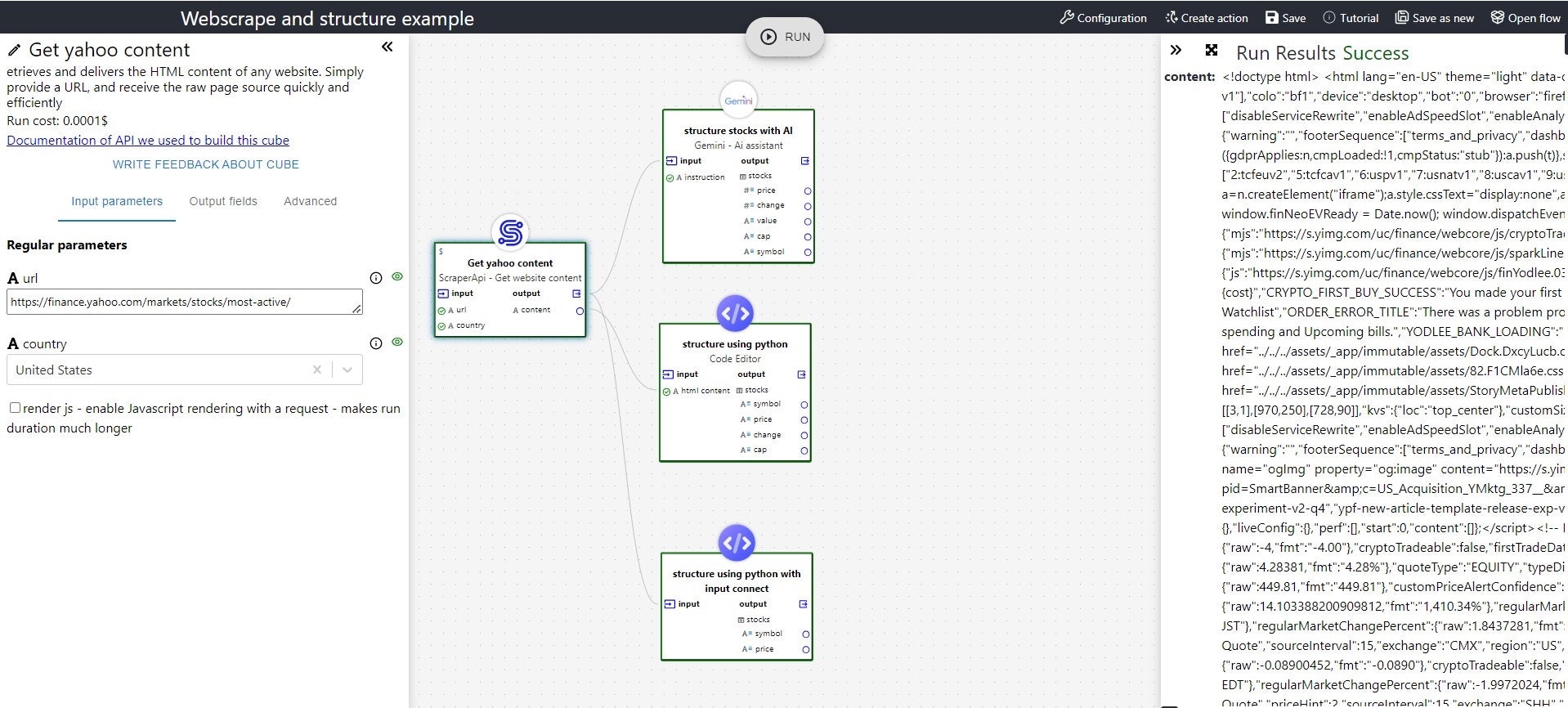Click the ScraperApi node icon
The width and height of the screenshot is (1568, 708).
[x=510, y=233]
